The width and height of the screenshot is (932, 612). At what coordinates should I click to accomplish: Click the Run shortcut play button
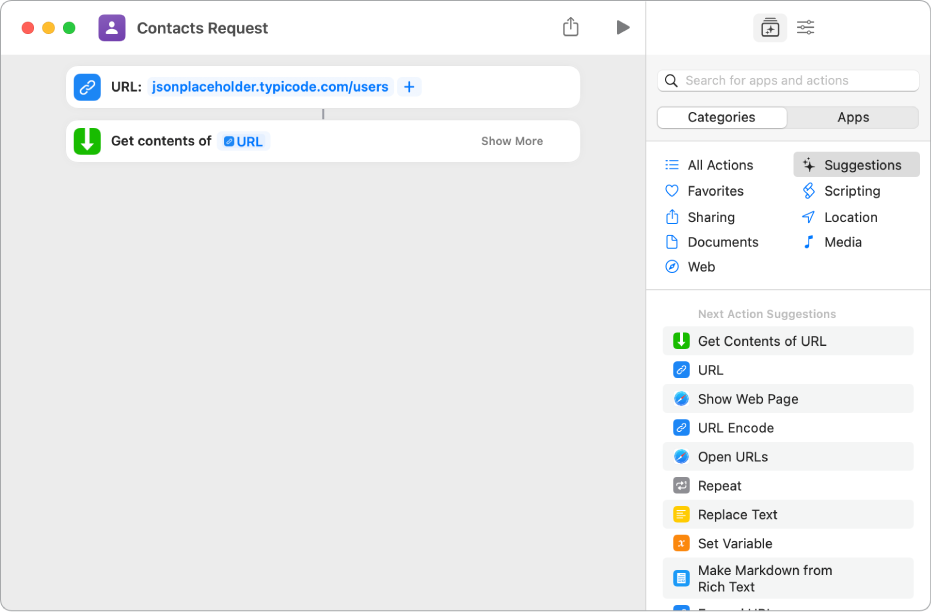(x=623, y=27)
